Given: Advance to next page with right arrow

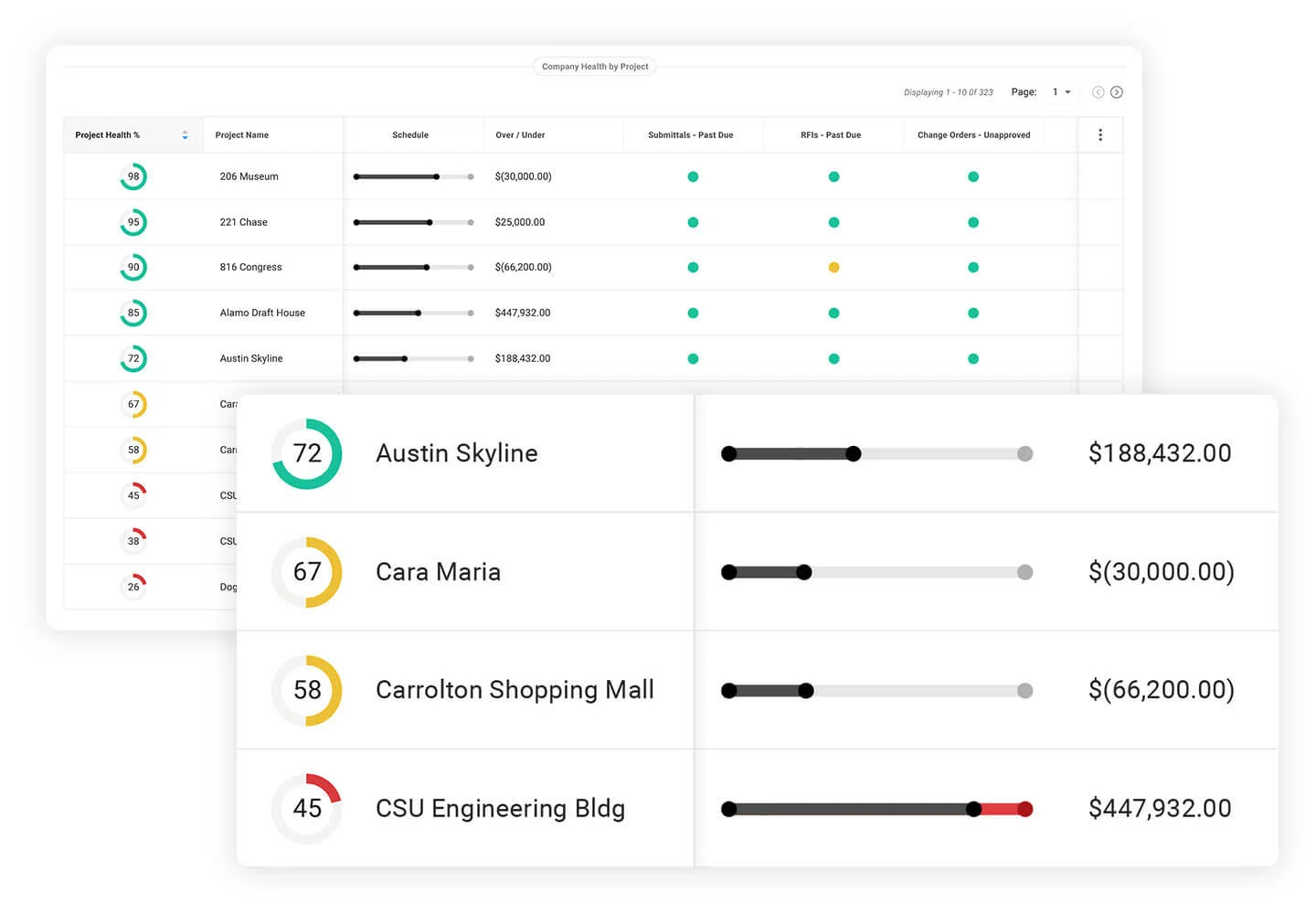Looking at the screenshot, I should pos(1117,91).
